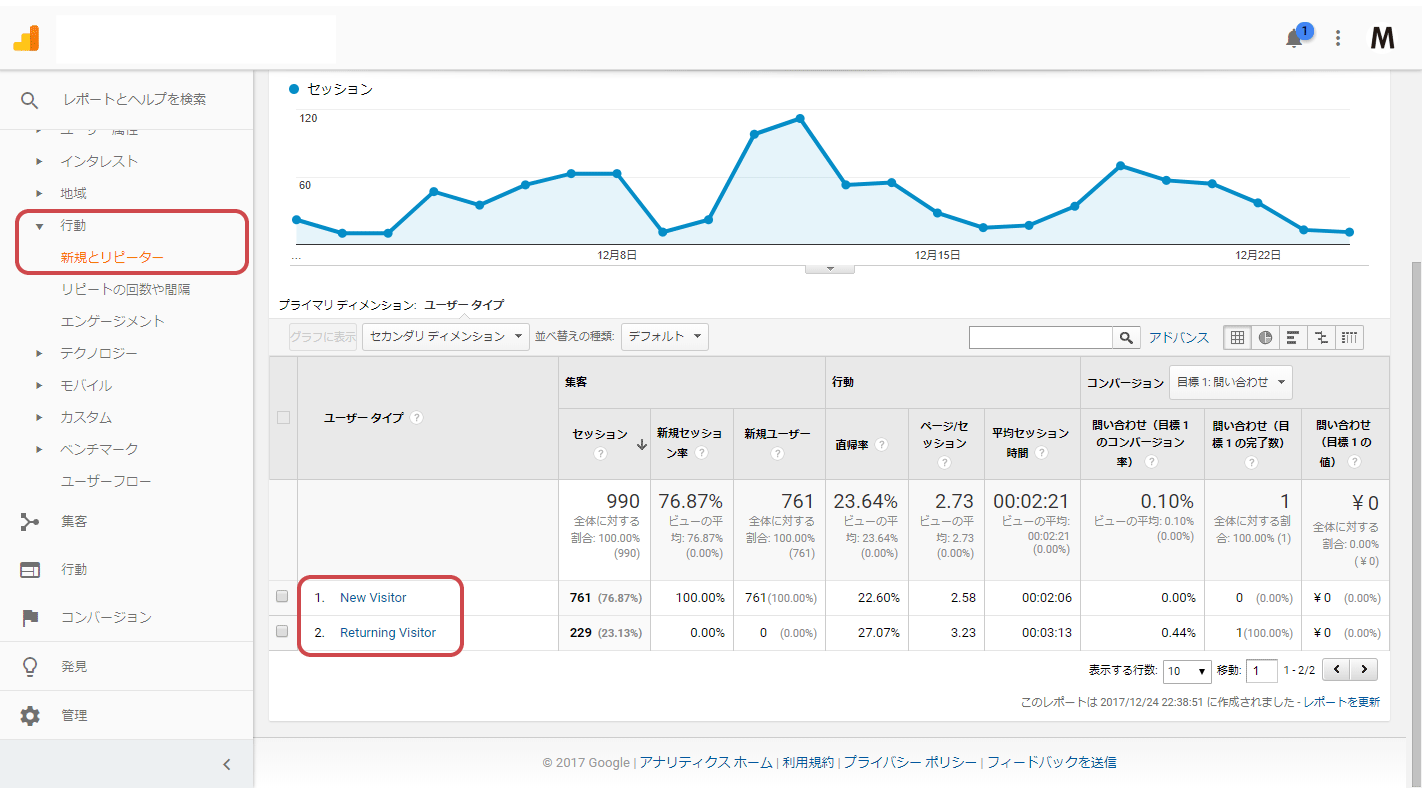Expand the ベンチマーク tree item
Image resolution: width=1422 pixels, height=794 pixels.
tap(40, 449)
